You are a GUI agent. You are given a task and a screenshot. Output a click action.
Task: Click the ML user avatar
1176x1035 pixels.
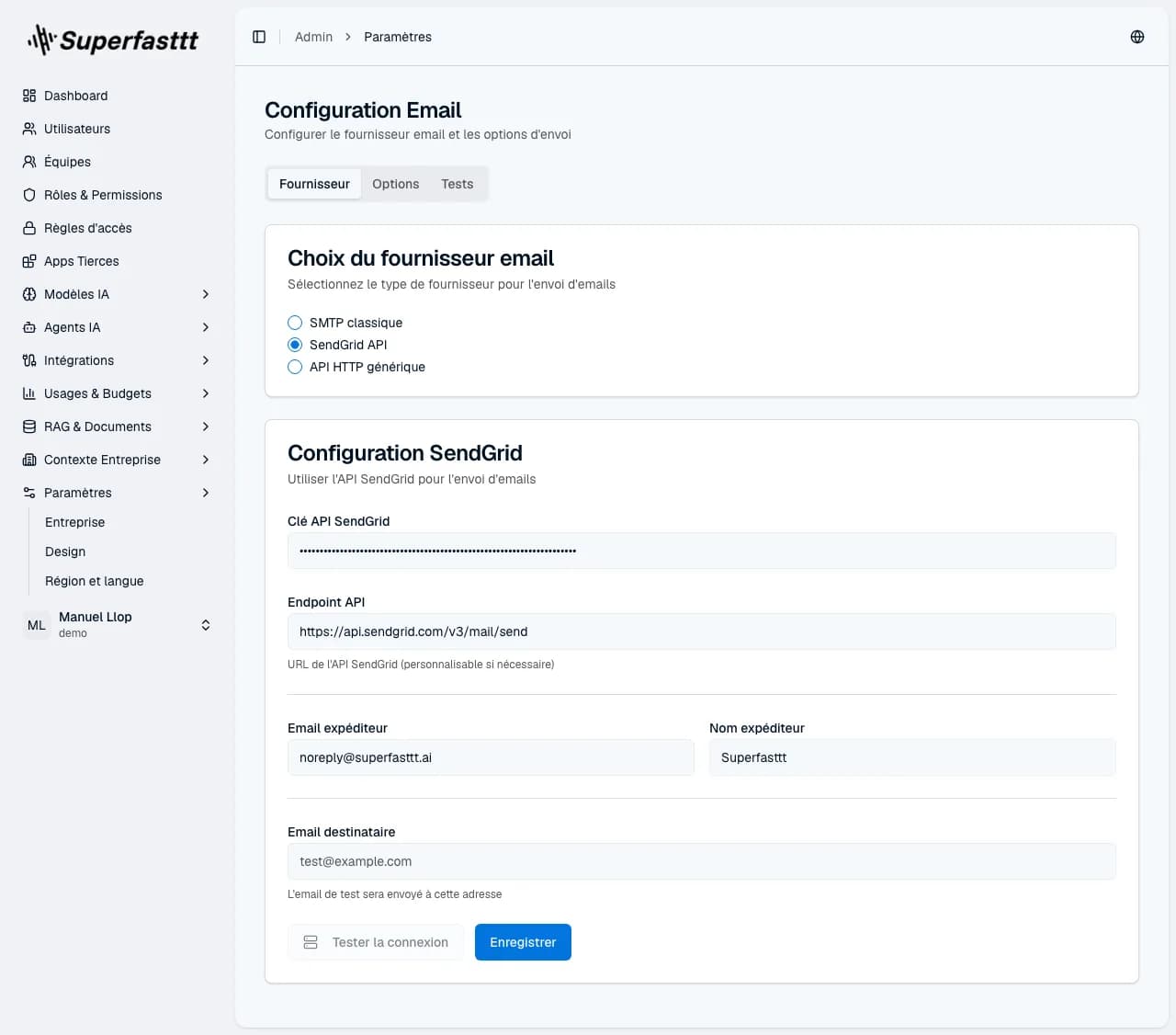37,625
